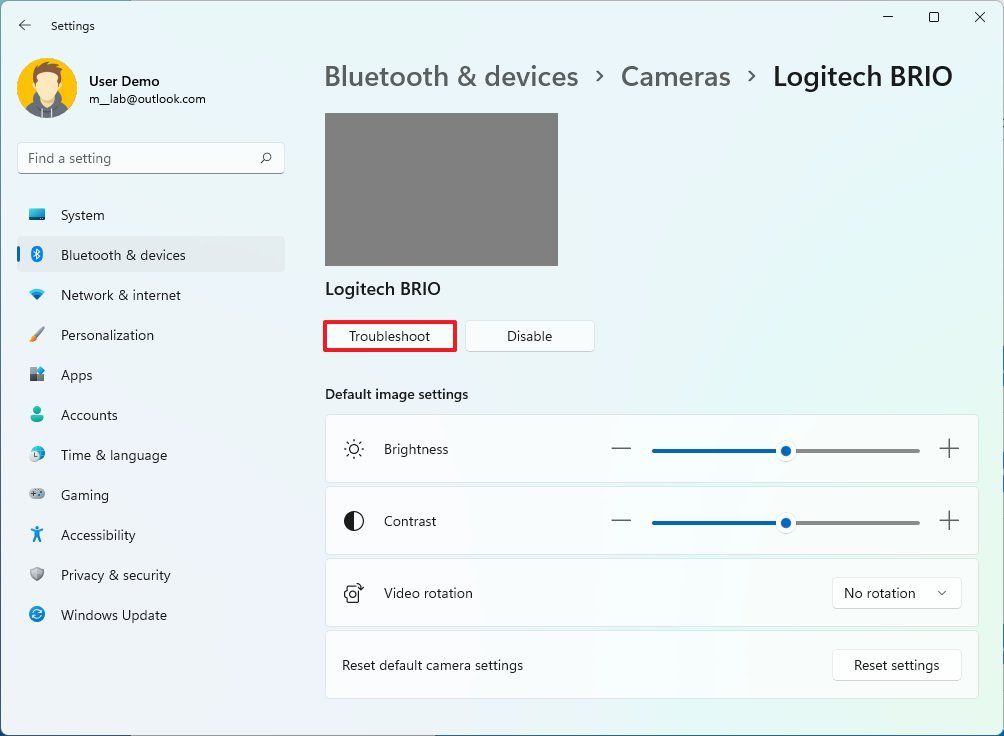Open Gaming via the Xbox icon
The width and height of the screenshot is (1004, 736).
(x=41, y=495)
